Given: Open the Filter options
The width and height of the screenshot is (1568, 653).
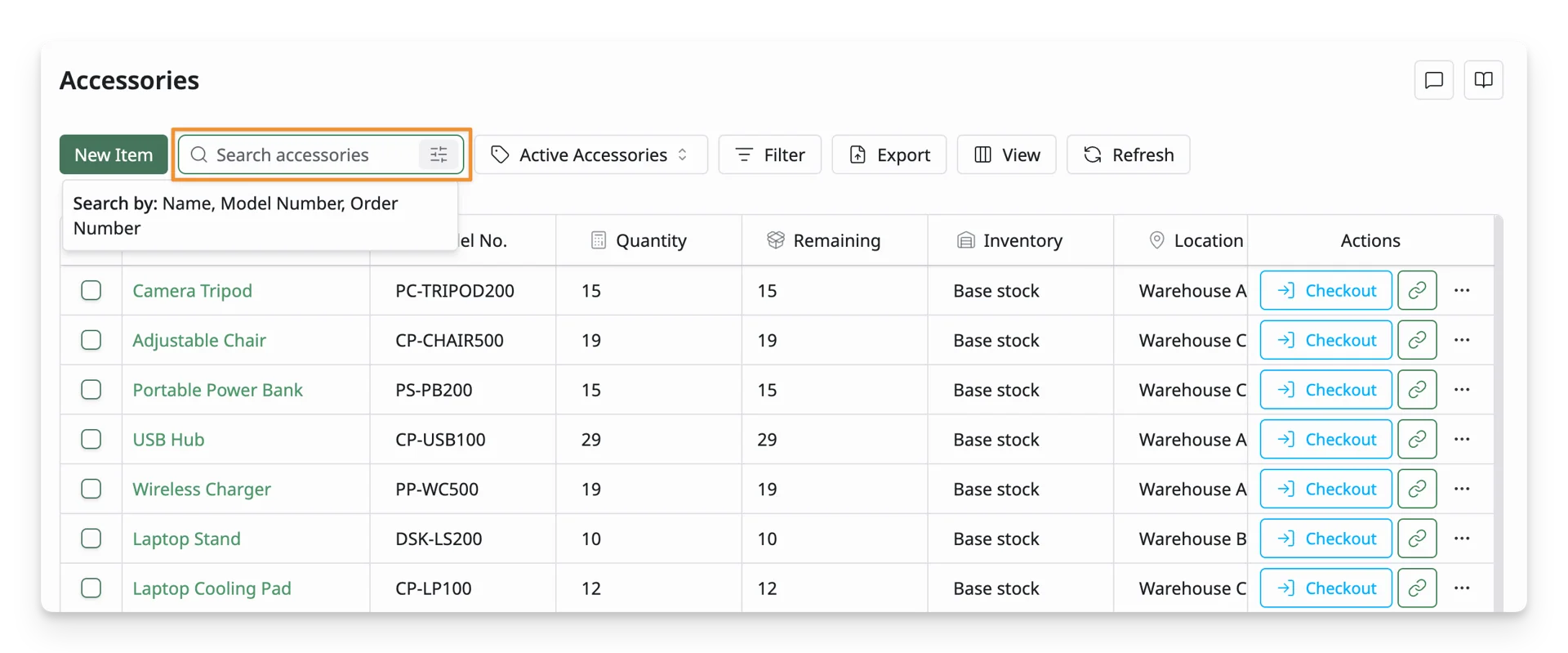Looking at the screenshot, I should (769, 154).
